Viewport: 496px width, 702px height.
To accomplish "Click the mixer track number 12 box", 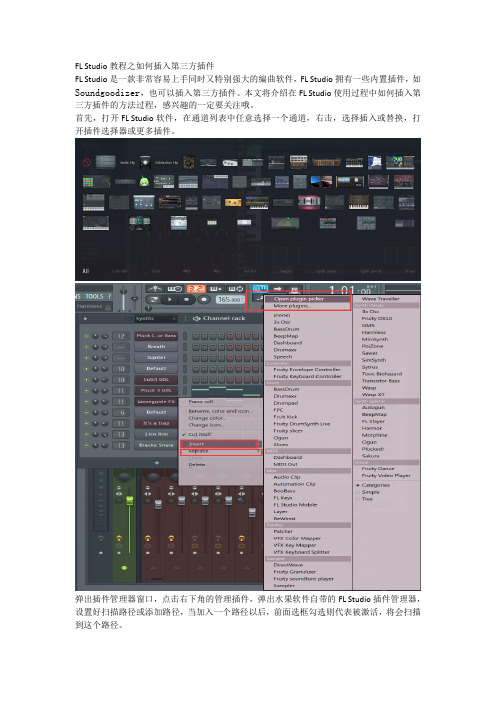I will click(x=121, y=336).
